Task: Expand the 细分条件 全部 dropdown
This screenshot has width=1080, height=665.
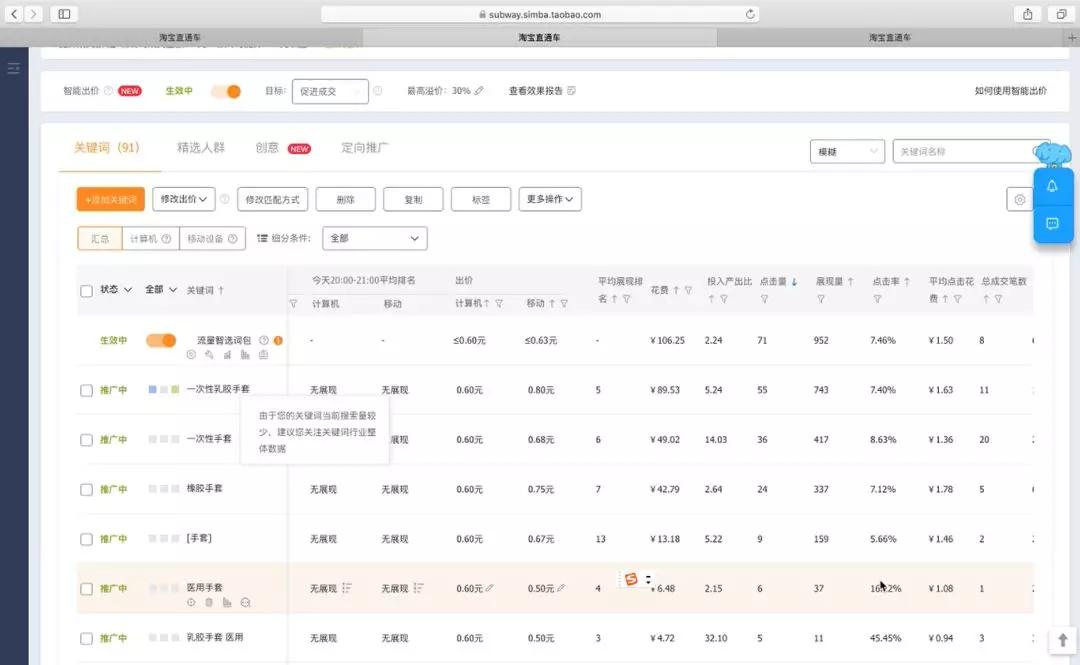Action: [x=374, y=238]
